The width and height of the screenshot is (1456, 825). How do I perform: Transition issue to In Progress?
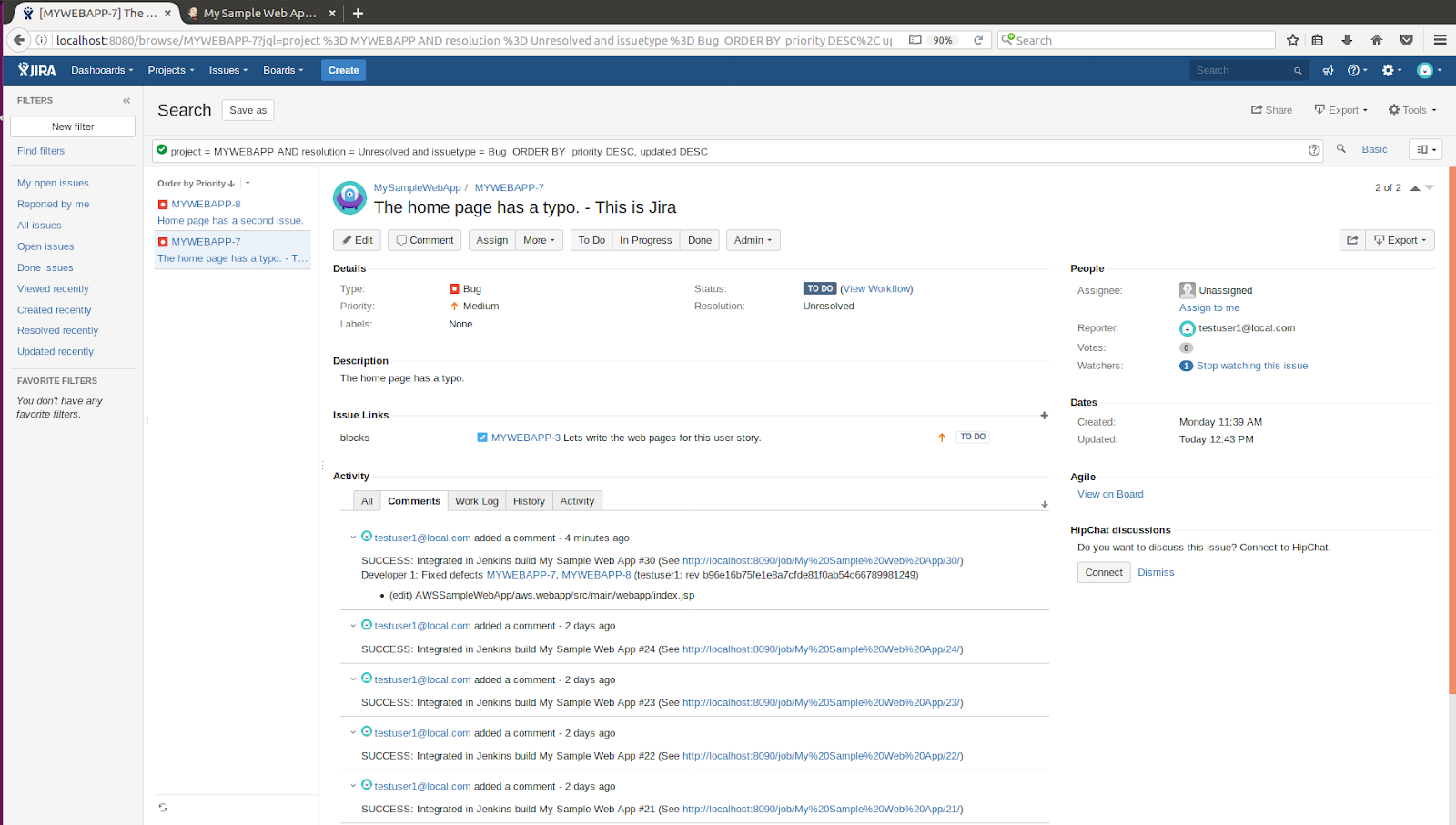646,240
